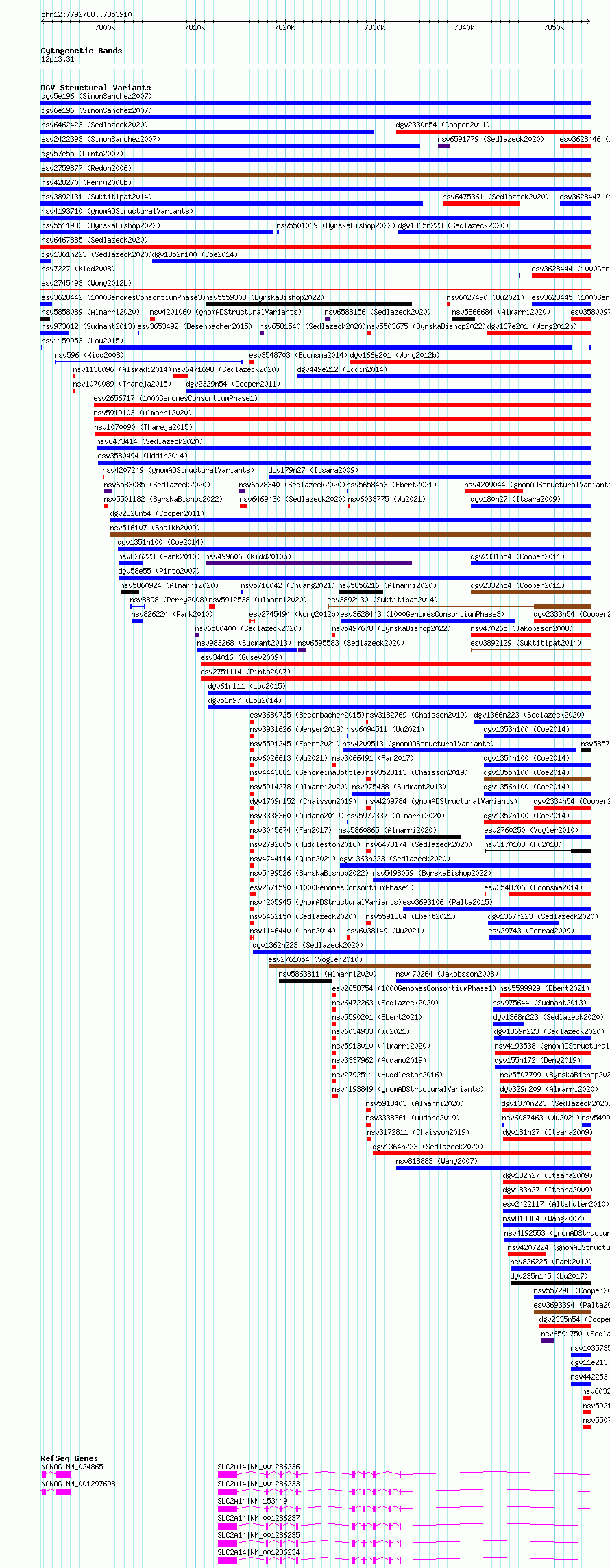Select nsv6473414 (Sedlazeck2020) variant
The height and width of the screenshot is (1568, 610).
point(149,442)
